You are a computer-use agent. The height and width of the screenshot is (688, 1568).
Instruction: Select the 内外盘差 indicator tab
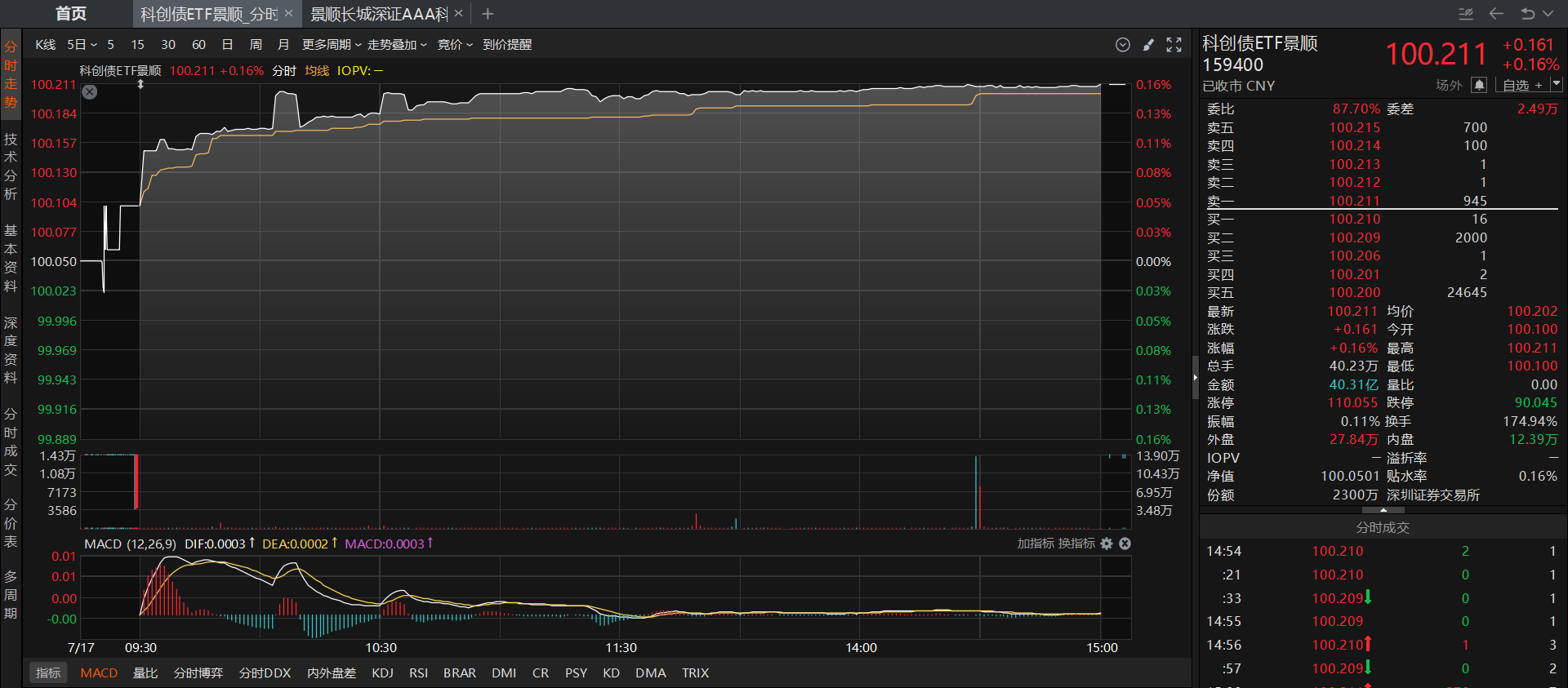332,673
